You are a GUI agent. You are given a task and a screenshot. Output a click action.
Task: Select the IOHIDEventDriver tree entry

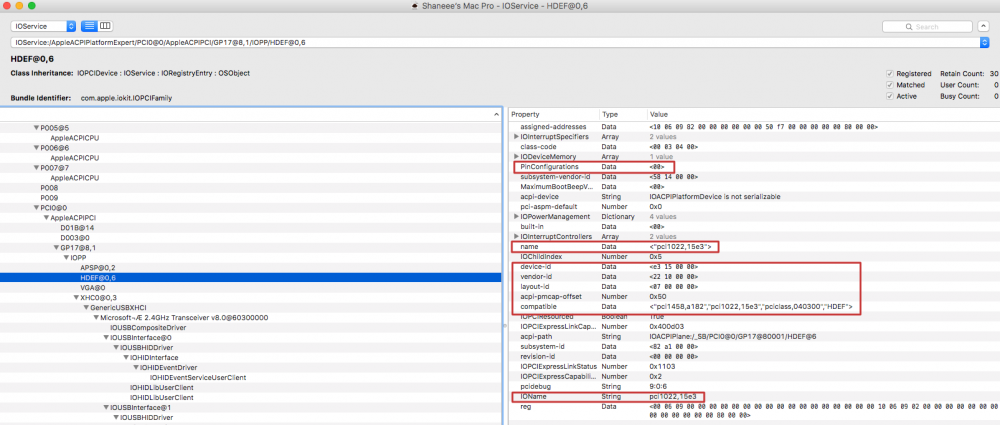(168, 368)
